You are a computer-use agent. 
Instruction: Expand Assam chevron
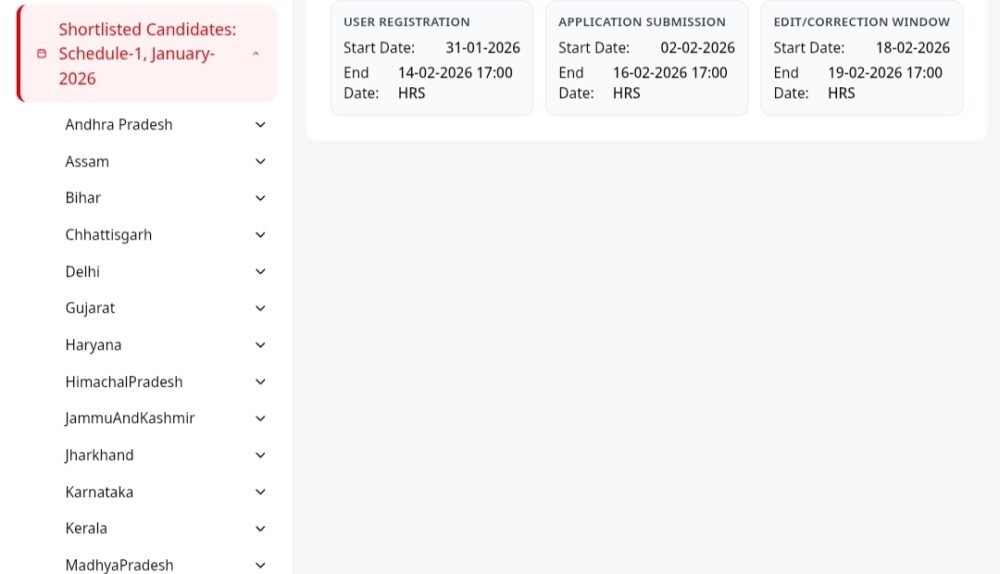(260, 161)
